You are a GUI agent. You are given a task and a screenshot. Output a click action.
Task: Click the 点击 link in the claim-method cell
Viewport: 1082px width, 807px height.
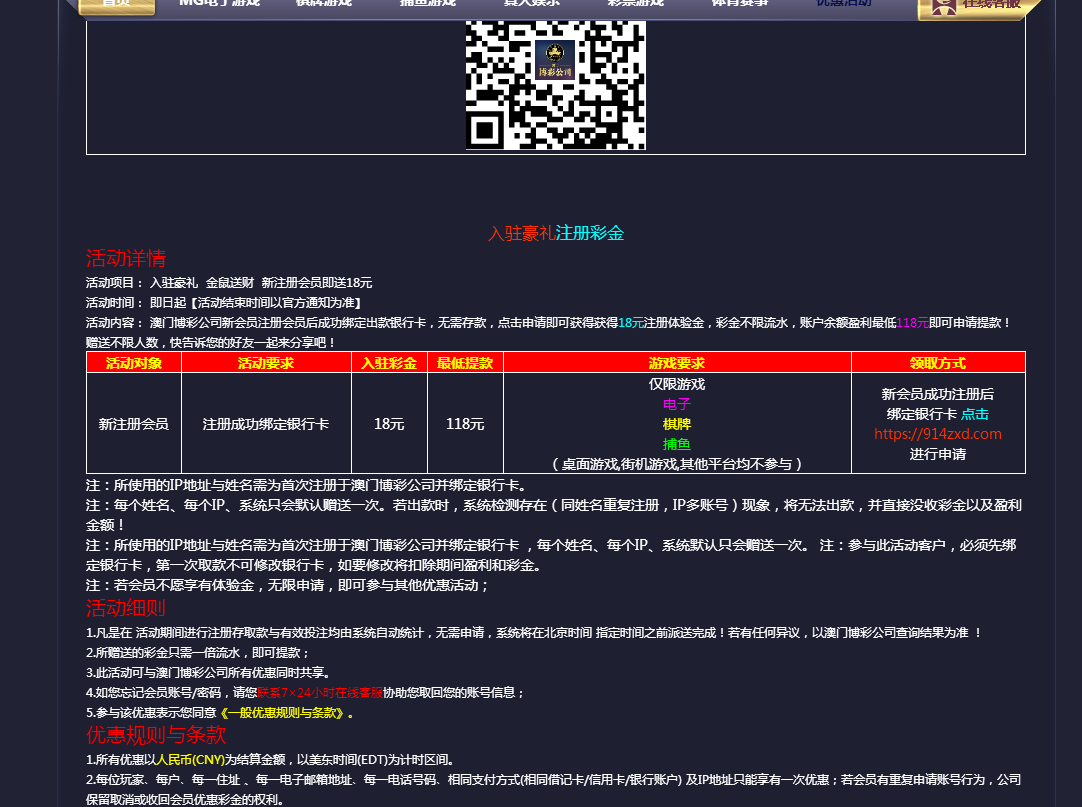pos(974,414)
